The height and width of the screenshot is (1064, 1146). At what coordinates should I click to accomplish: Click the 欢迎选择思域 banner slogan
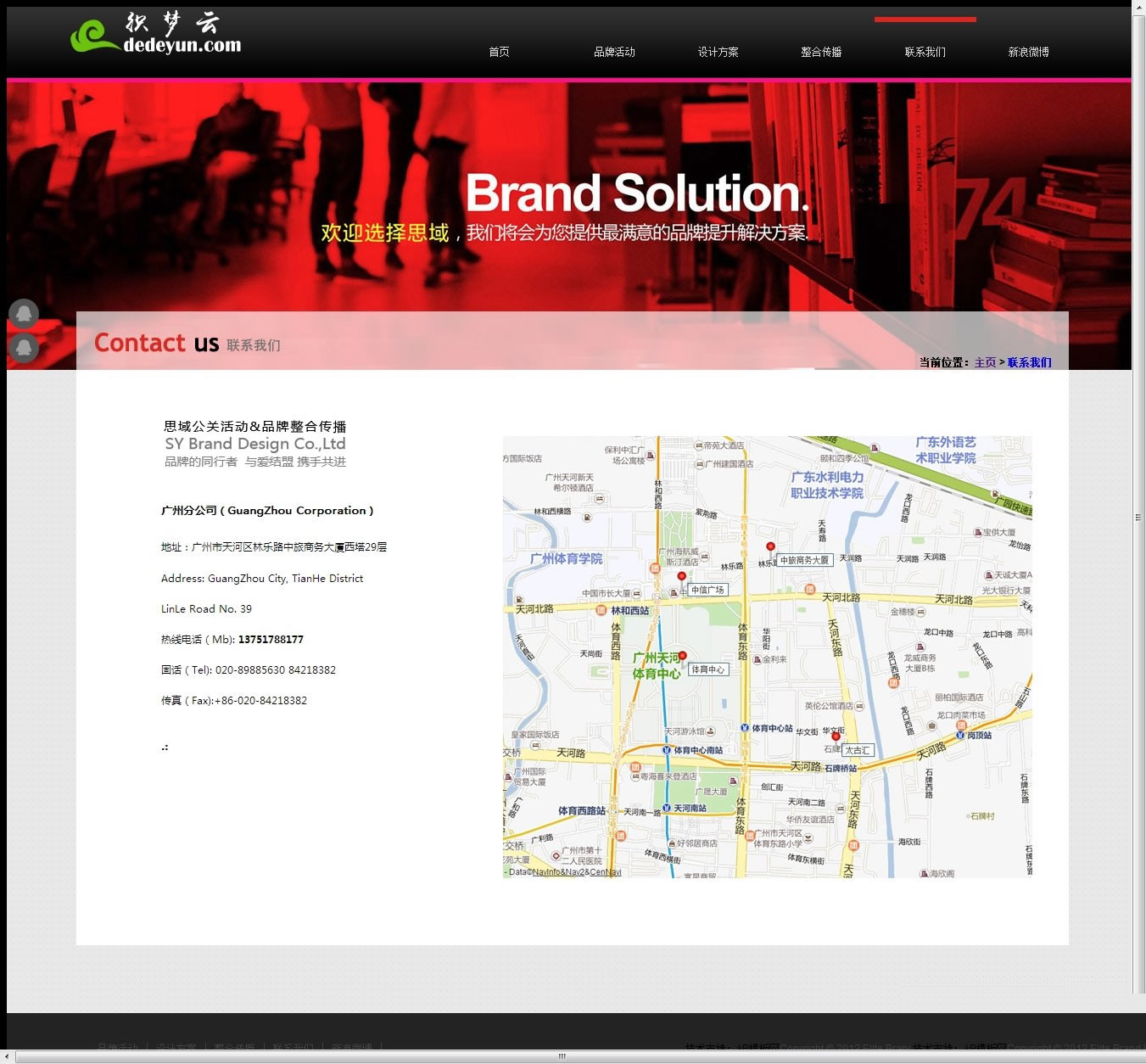[384, 232]
